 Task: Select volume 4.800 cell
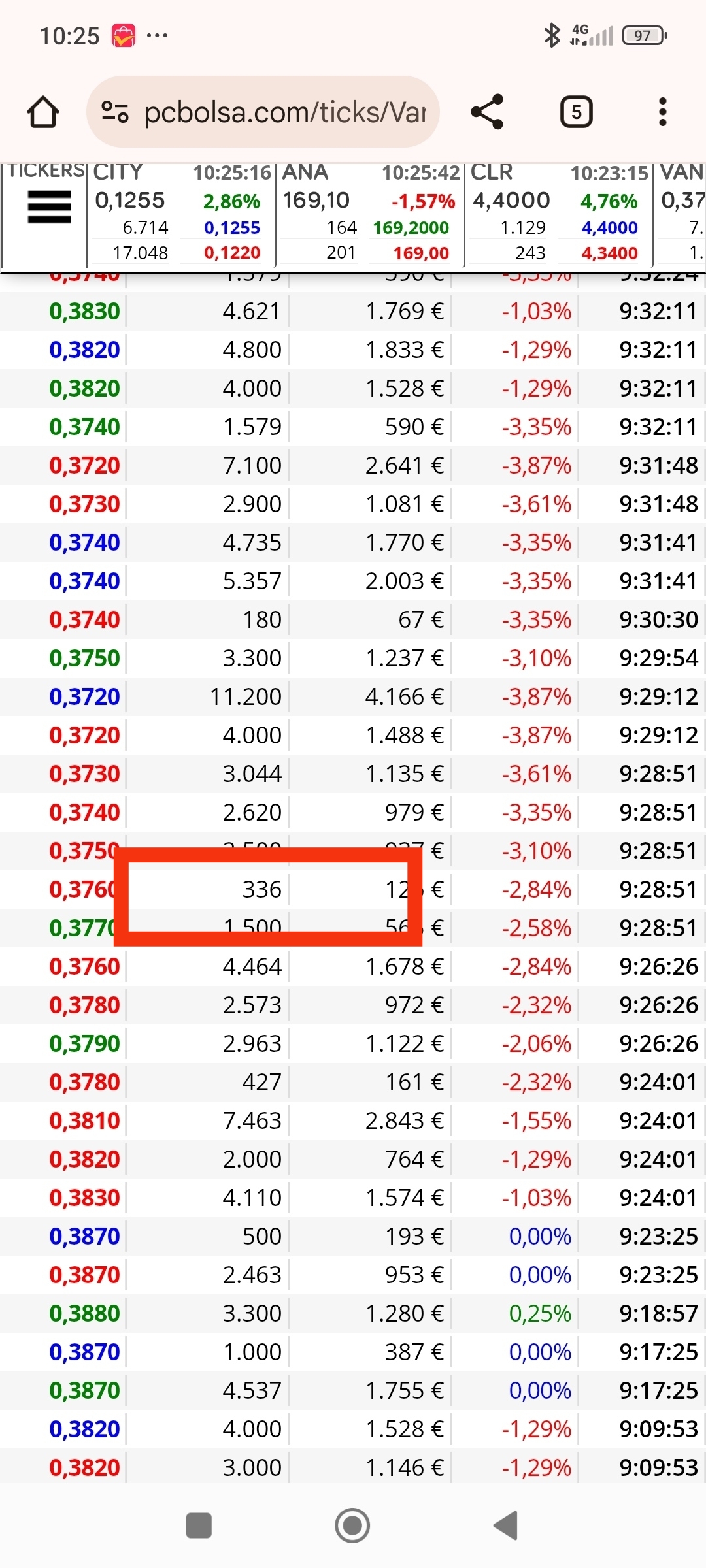click(x=252, y=350)
